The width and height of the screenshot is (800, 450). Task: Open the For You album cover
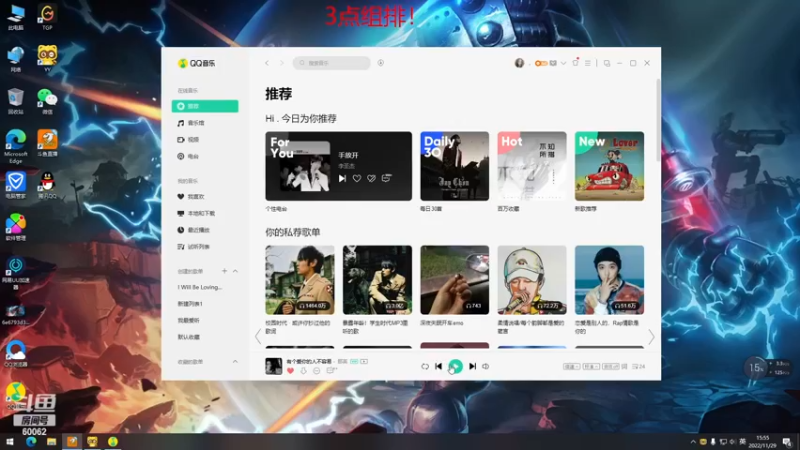coord(305,166)
